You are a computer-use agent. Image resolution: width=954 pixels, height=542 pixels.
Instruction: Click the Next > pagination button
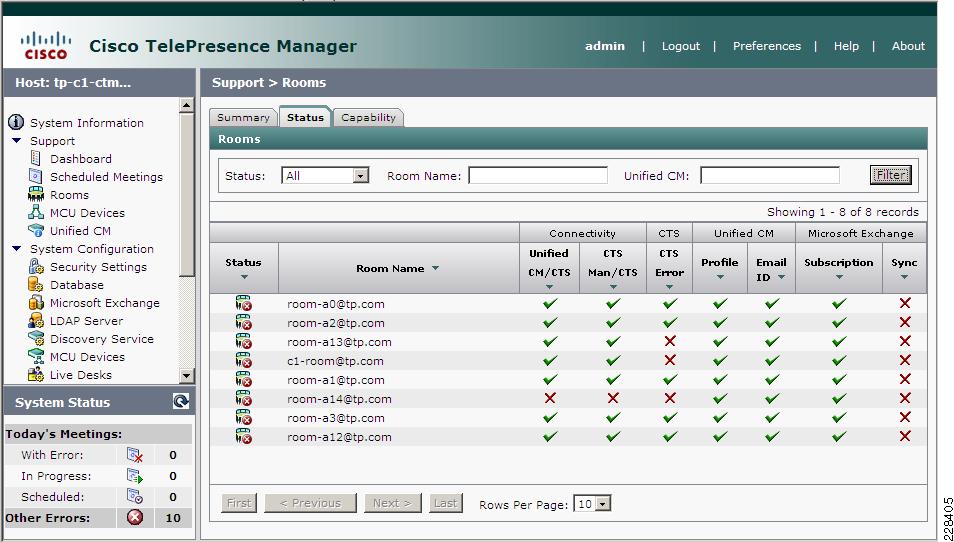[392, 503]
